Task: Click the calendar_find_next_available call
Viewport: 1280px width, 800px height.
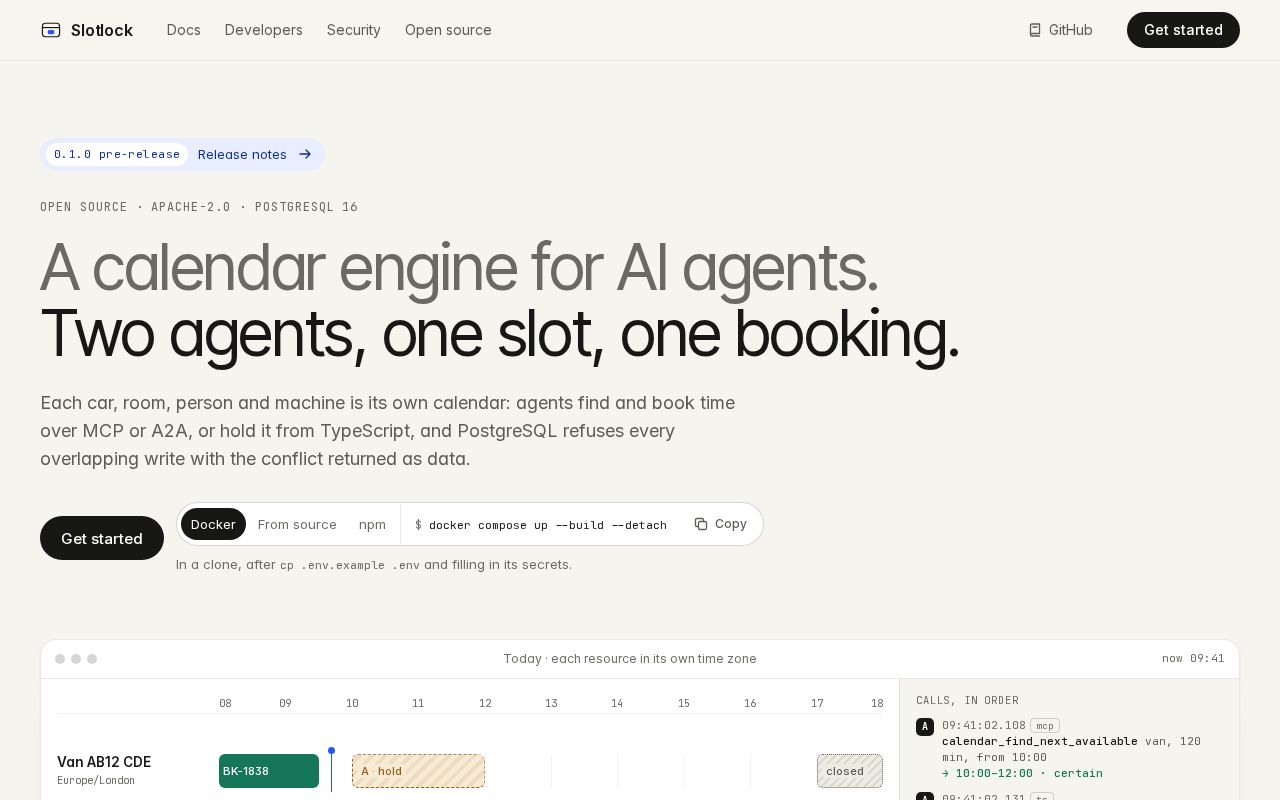Action: [x=1040, y=741]
